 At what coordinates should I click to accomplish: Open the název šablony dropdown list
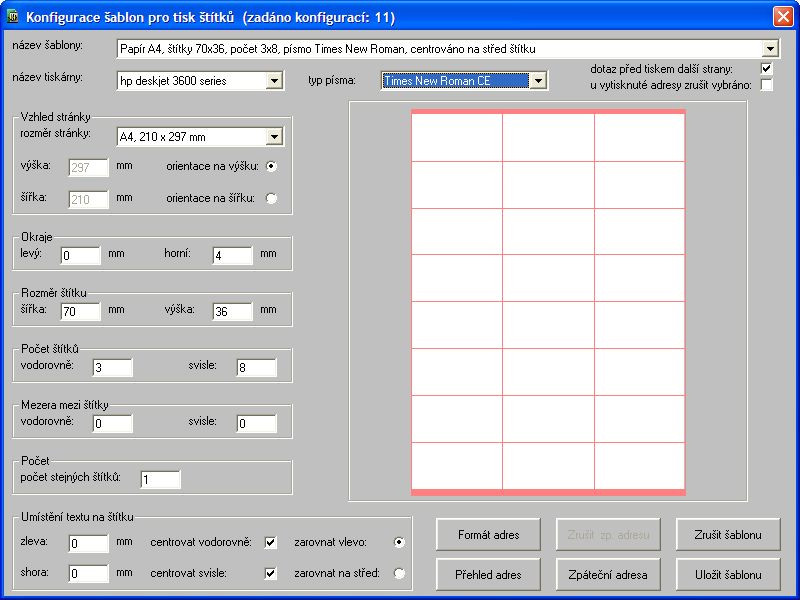click(770, 49)
